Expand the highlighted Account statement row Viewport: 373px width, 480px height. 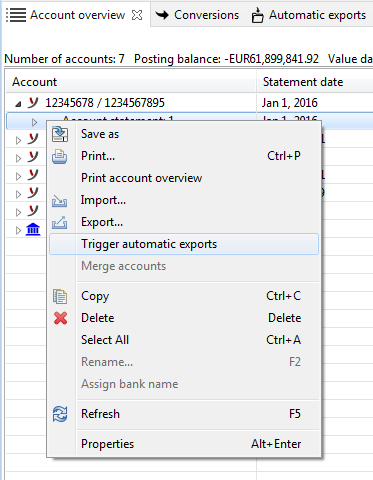pos(34,122)
